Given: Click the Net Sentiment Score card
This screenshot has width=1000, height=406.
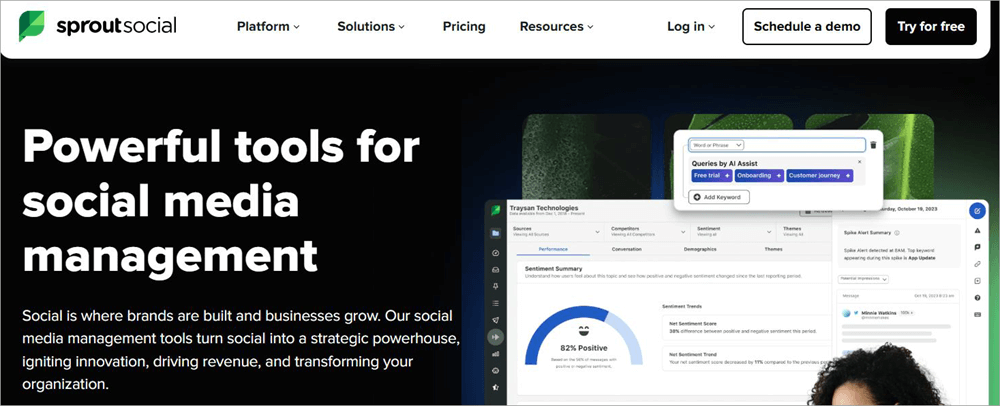Looking at the screenshot, I should [x=746, y=328].
